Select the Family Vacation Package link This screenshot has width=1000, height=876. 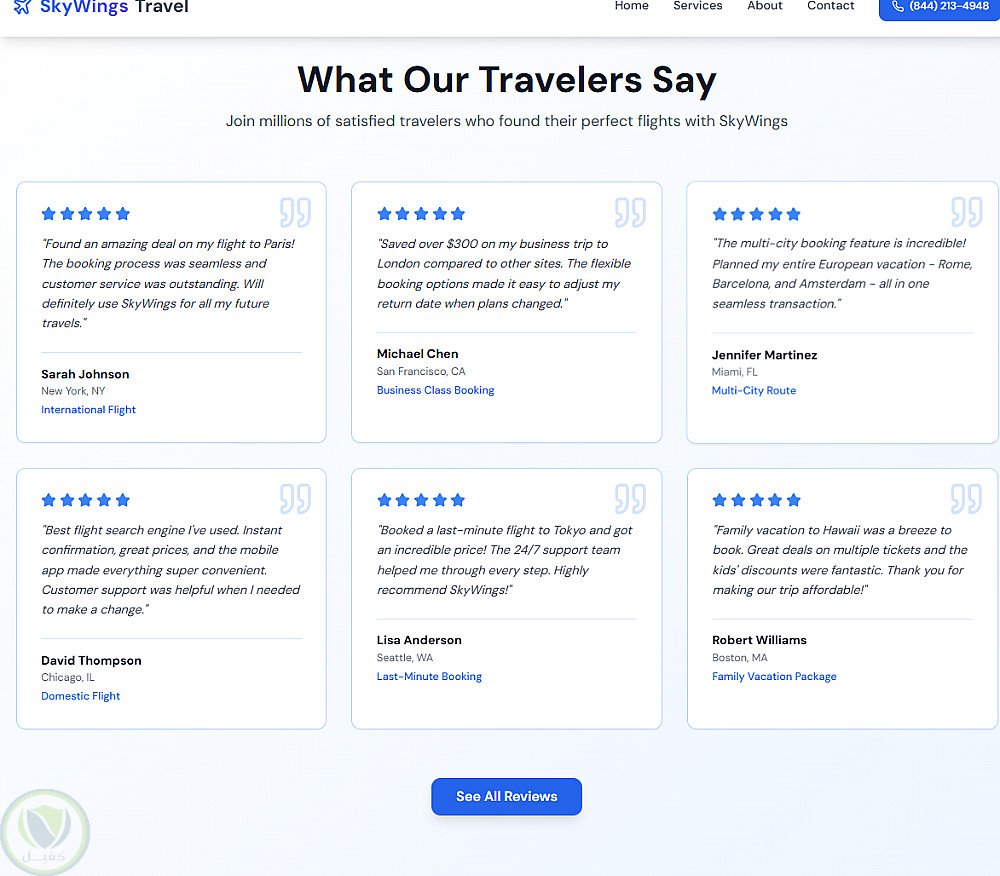click(774, 677)
